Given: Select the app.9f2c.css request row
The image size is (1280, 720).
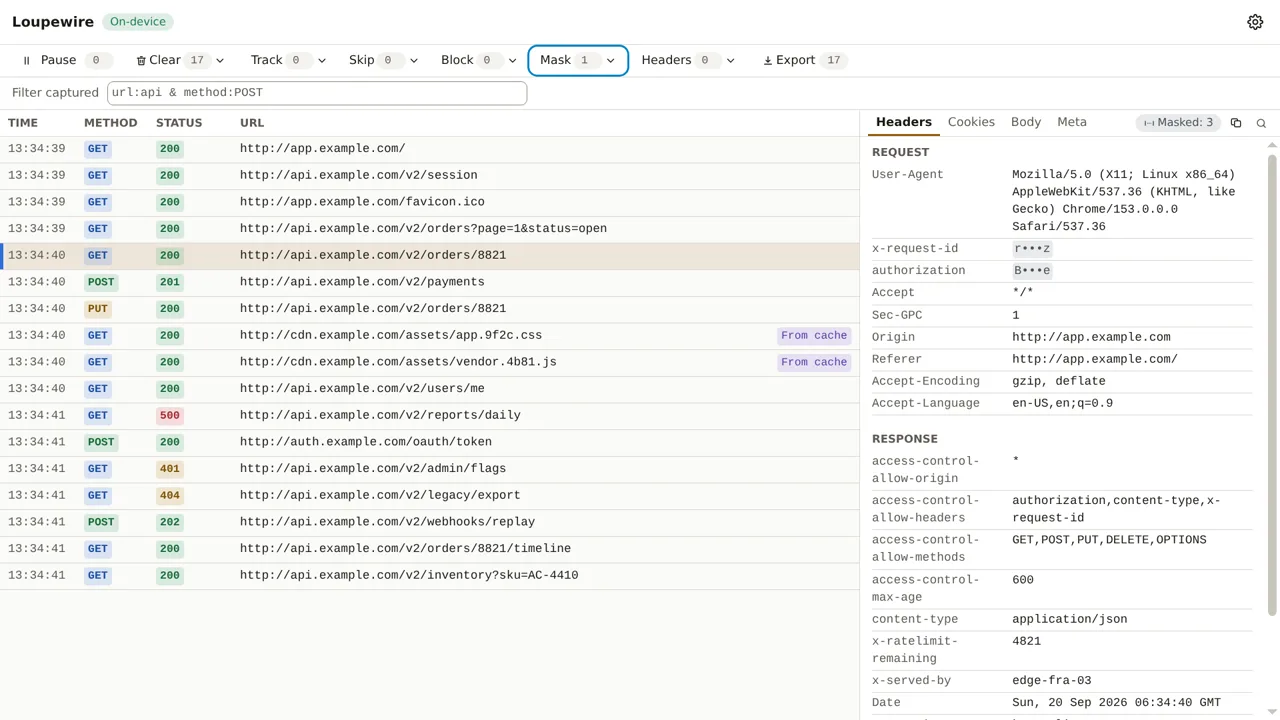Looking at the screenshot, I should tap(430, 336).
